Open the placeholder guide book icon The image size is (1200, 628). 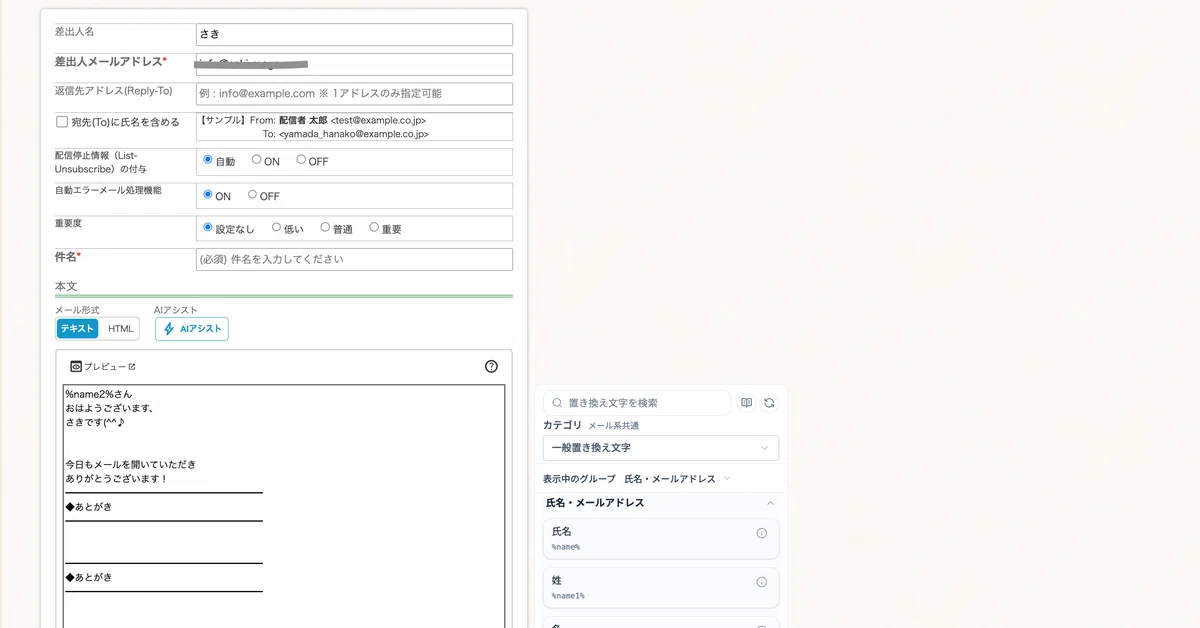tap(747, 403)
